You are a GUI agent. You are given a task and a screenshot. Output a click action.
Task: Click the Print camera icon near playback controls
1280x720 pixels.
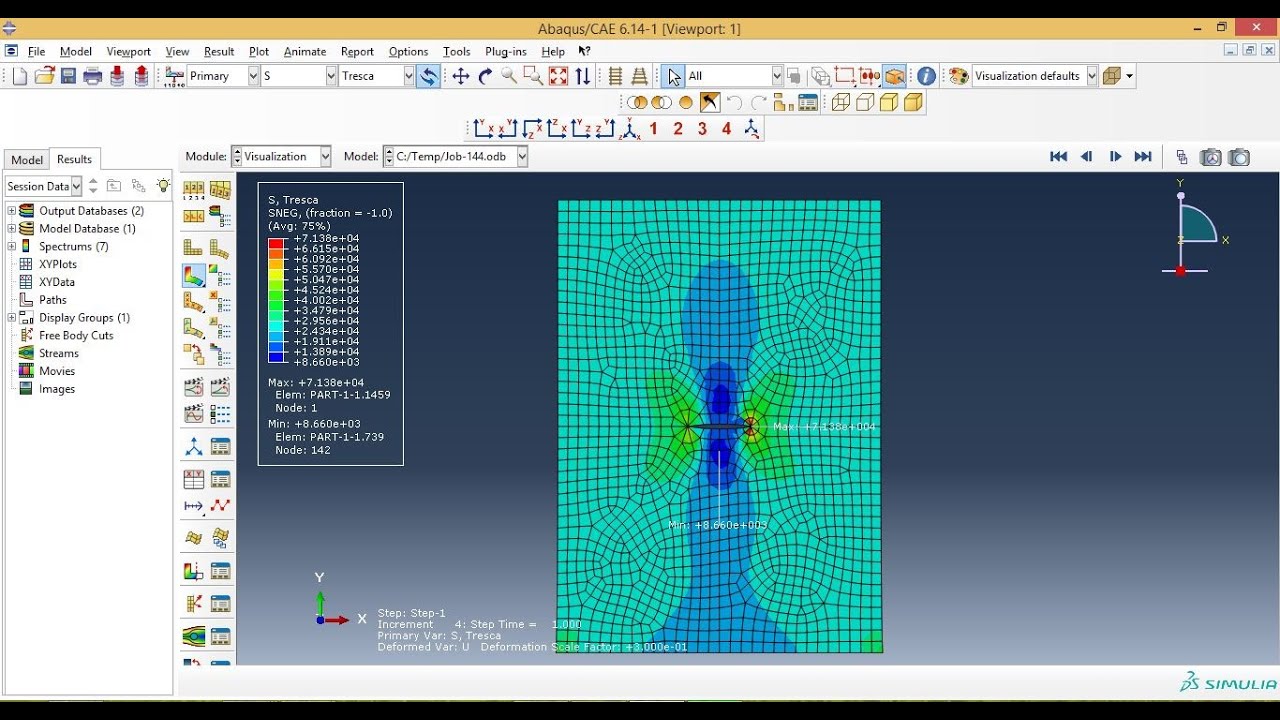tap(1211, 157)
